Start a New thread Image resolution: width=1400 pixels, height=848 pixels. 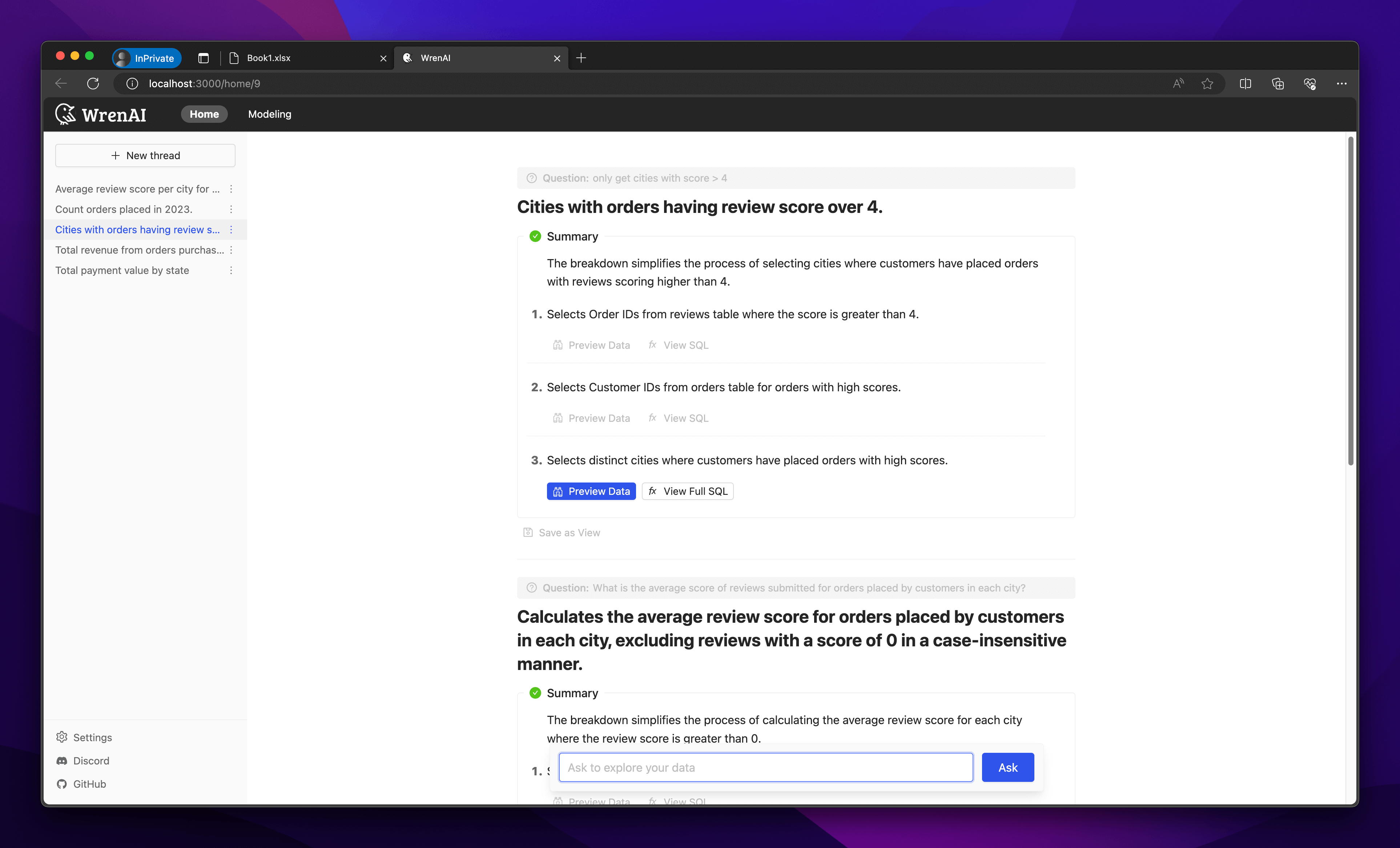(145, 156)
